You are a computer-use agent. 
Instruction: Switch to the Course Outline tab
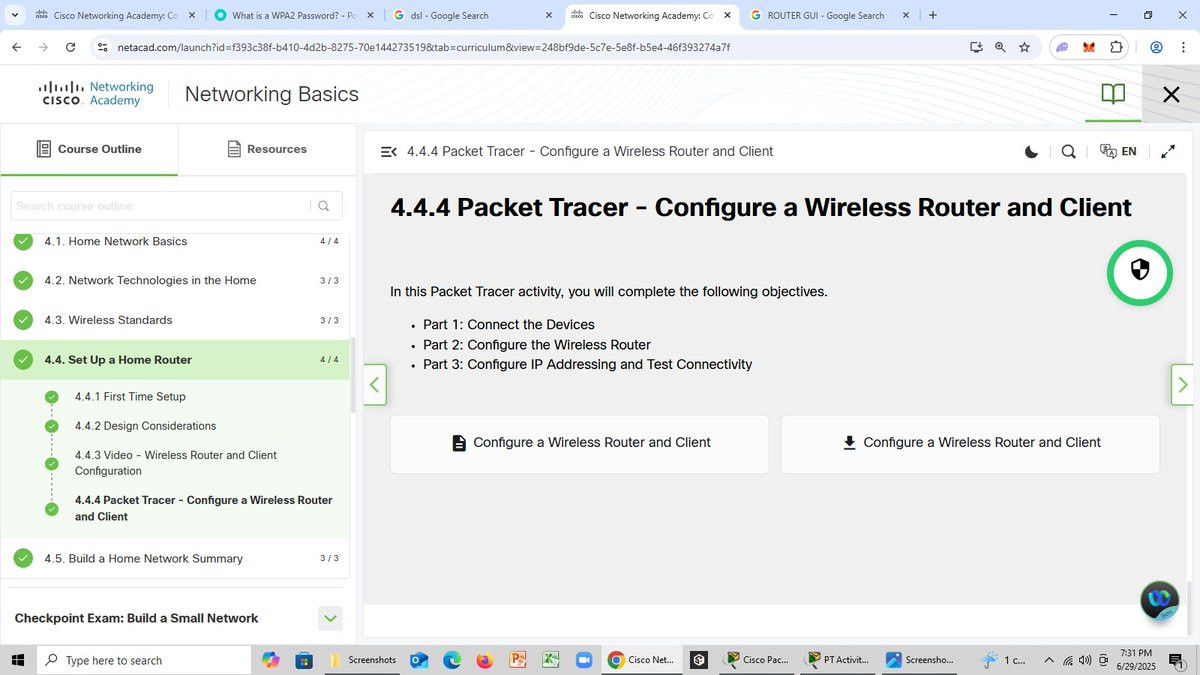tap(89, 149)
